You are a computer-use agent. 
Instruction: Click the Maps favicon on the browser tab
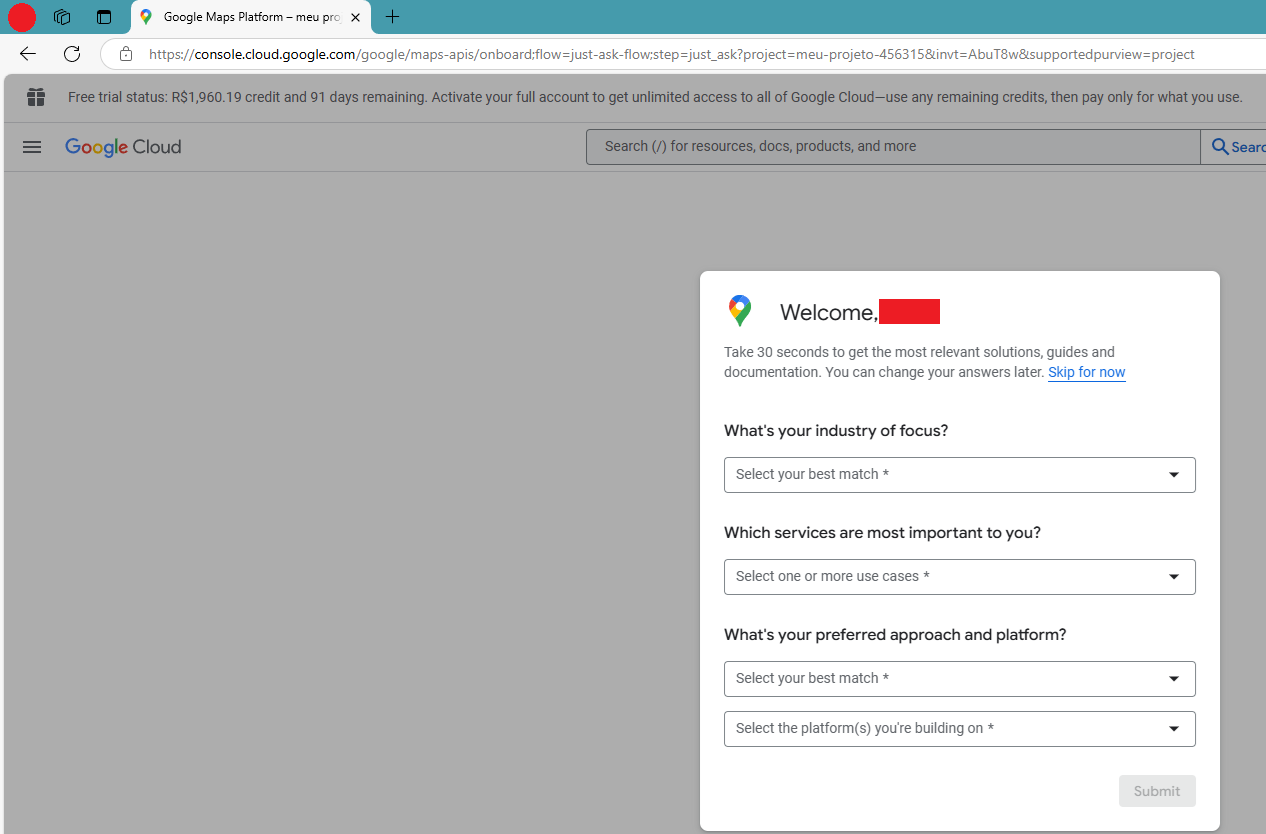point(146,17)
